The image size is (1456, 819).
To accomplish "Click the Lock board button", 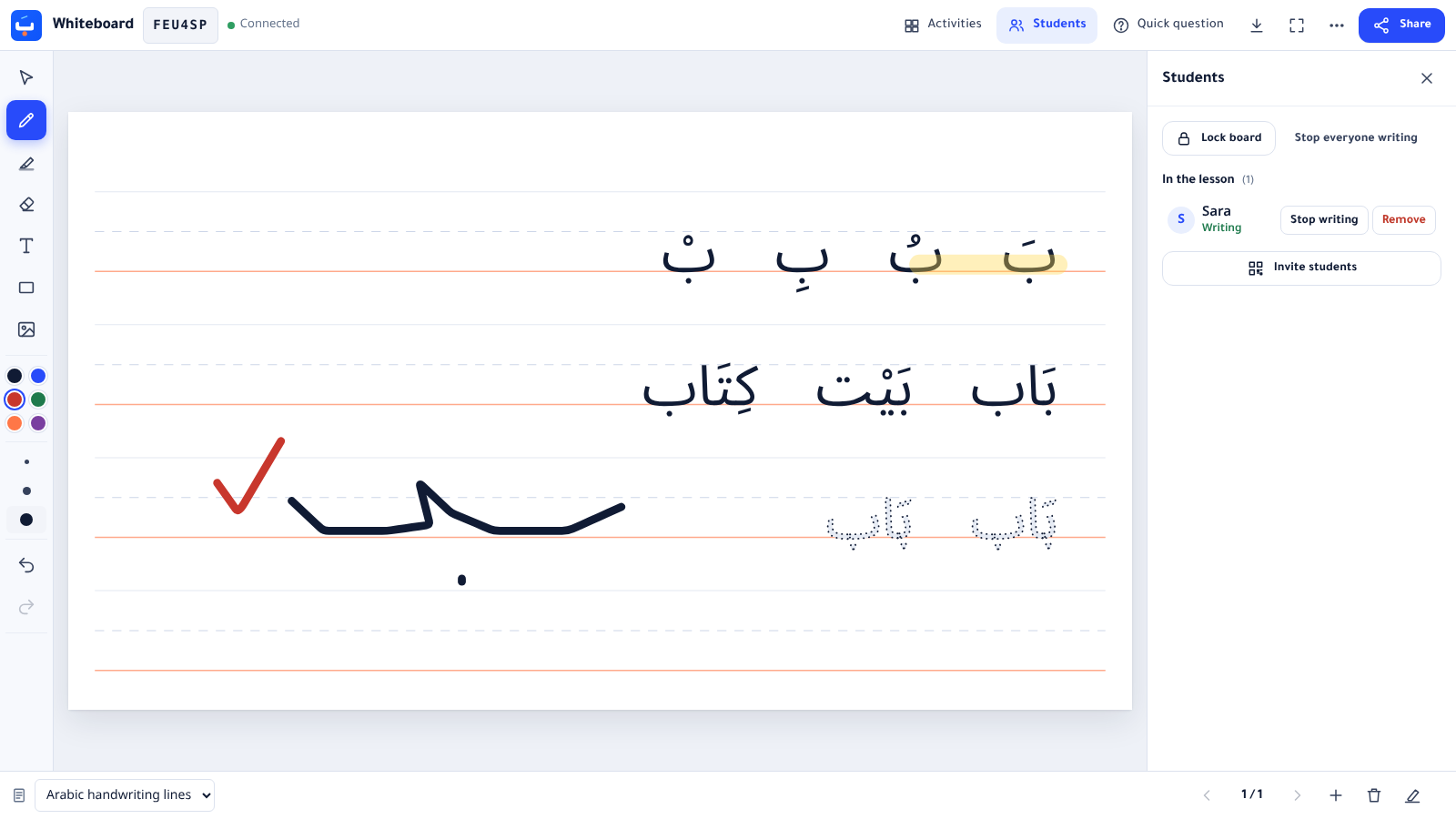I will [x=1218, y=138].
